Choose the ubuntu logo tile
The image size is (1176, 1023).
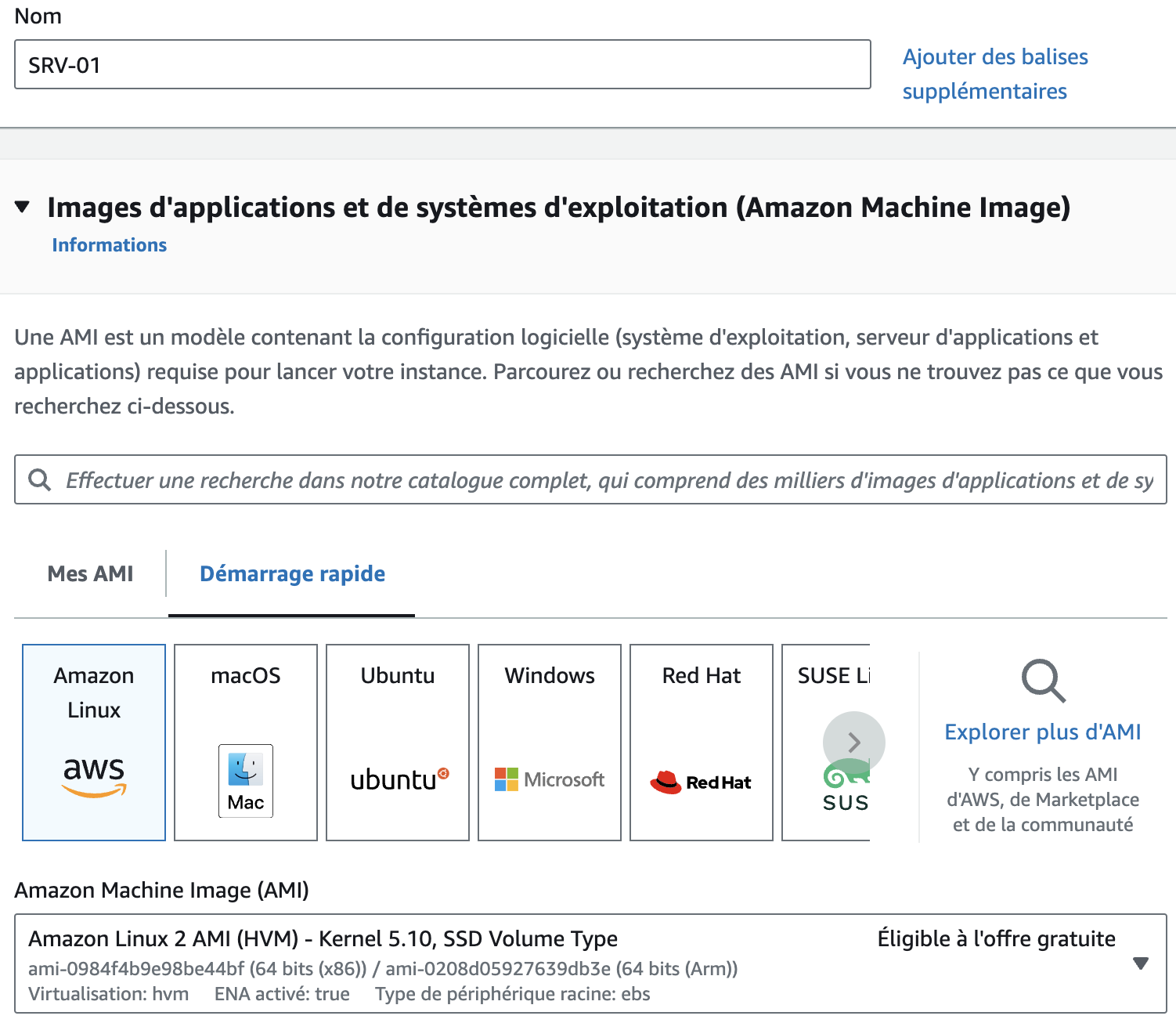pyautogui.click(x=399, y=779)
